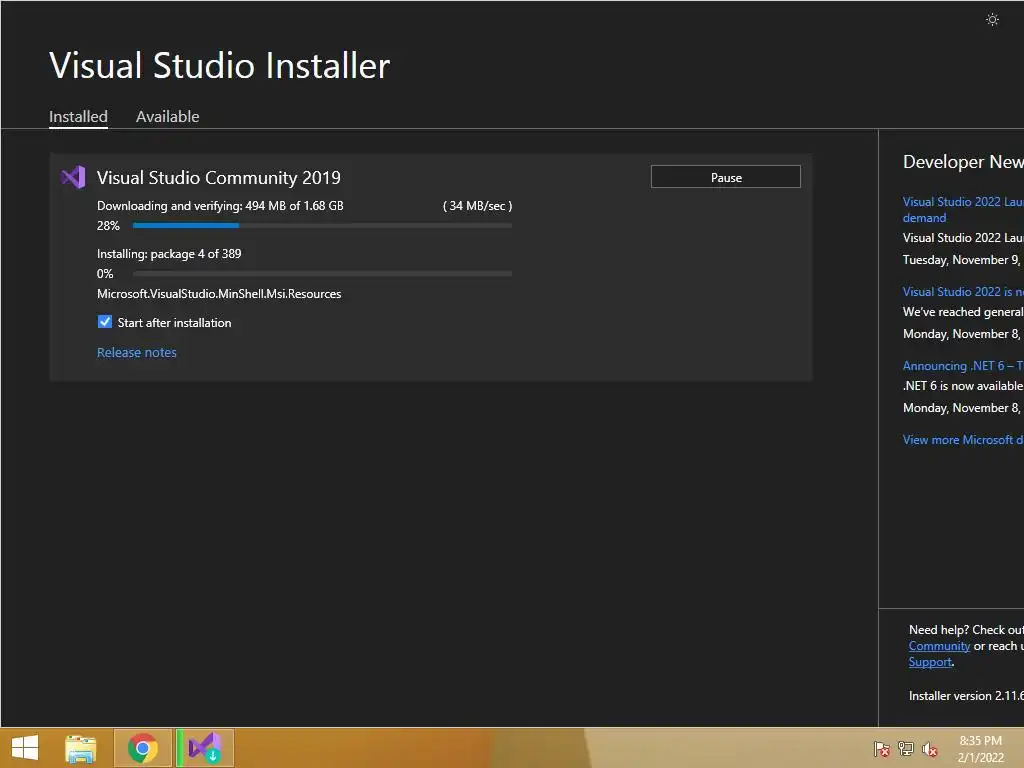This screenshot has width=1024, height=768.
Task: Click the 0% install percentage label
Action: tap(104, 274)
